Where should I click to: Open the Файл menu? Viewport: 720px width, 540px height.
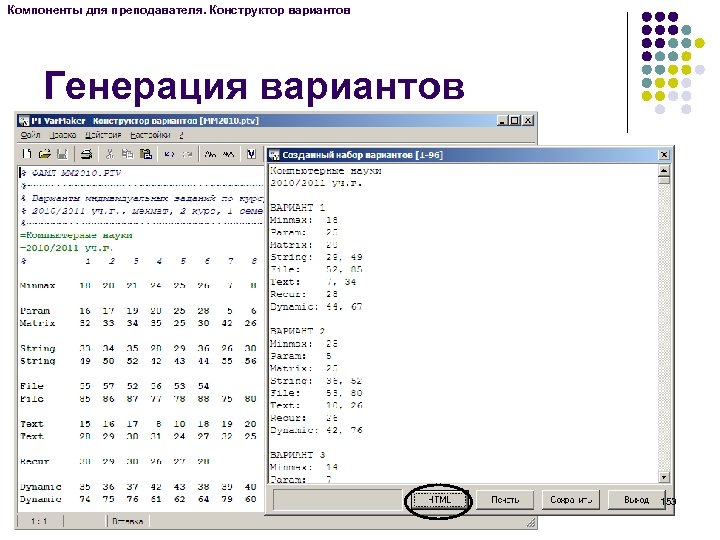[x=30, y=135]
